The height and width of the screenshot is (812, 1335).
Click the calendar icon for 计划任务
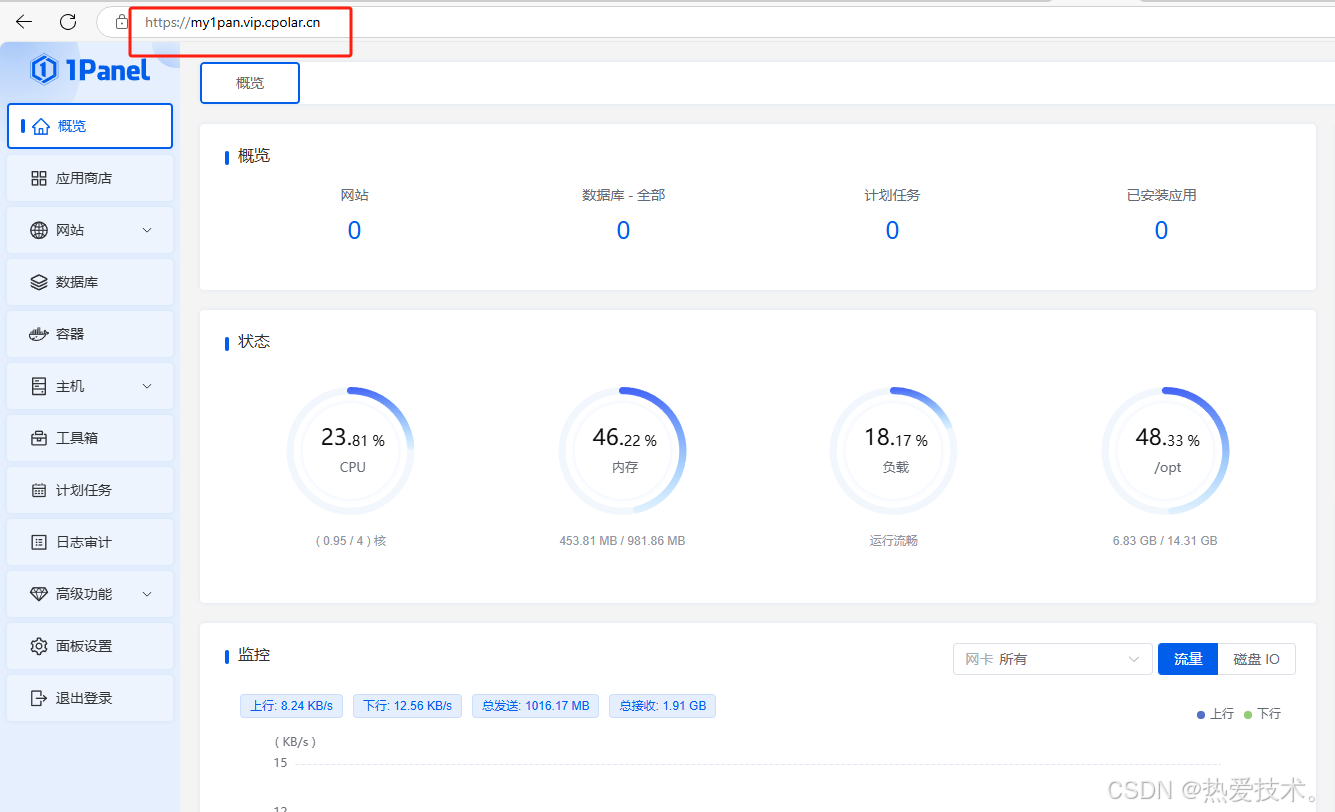point(39,490)
